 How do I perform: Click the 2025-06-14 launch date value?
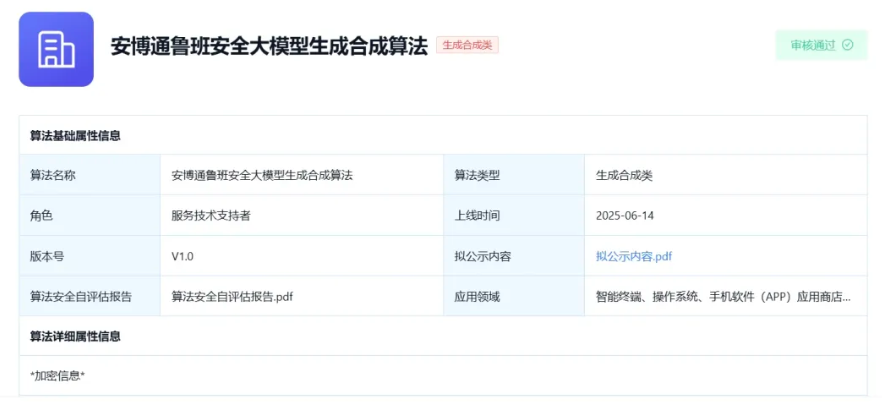625,215
